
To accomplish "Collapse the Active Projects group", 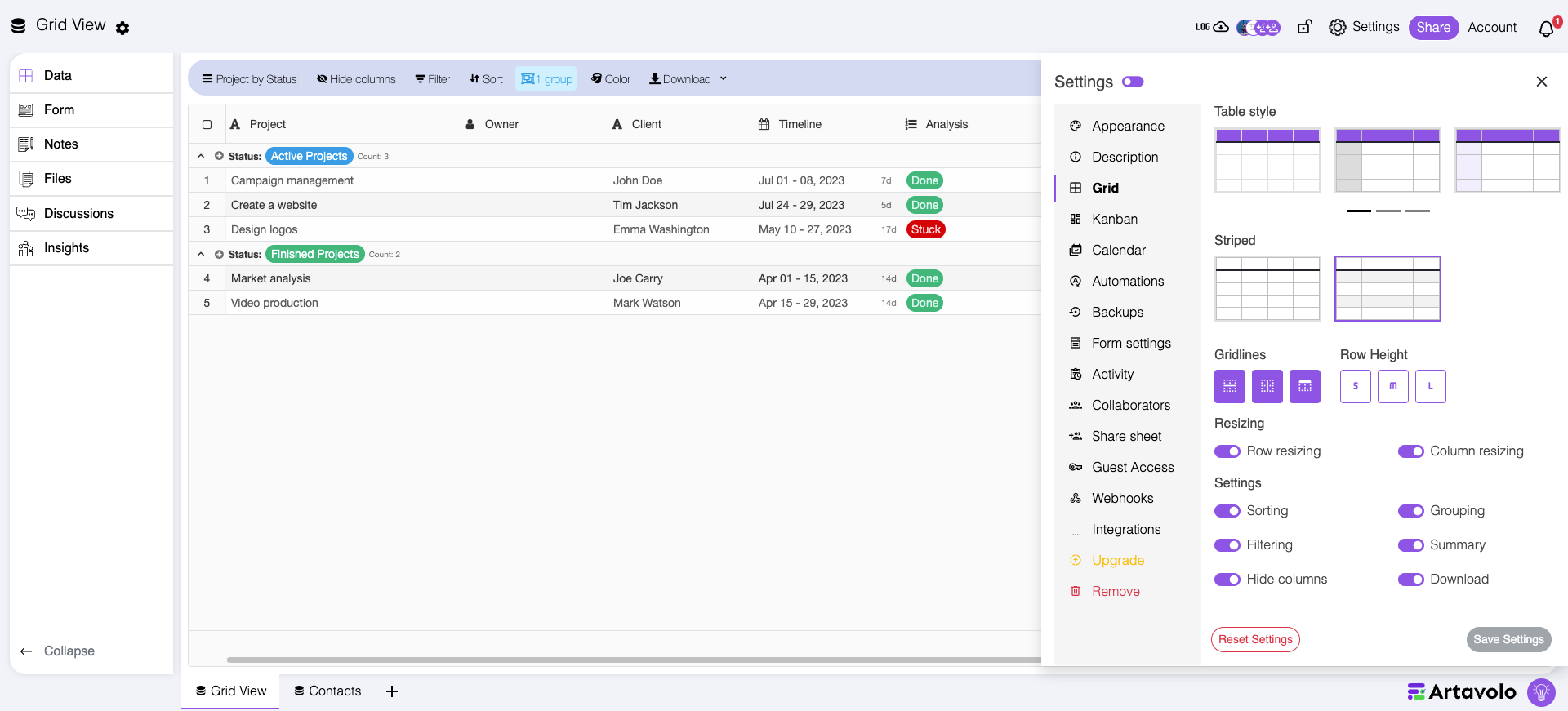I will pyautogui.click(x=201, y=156).
